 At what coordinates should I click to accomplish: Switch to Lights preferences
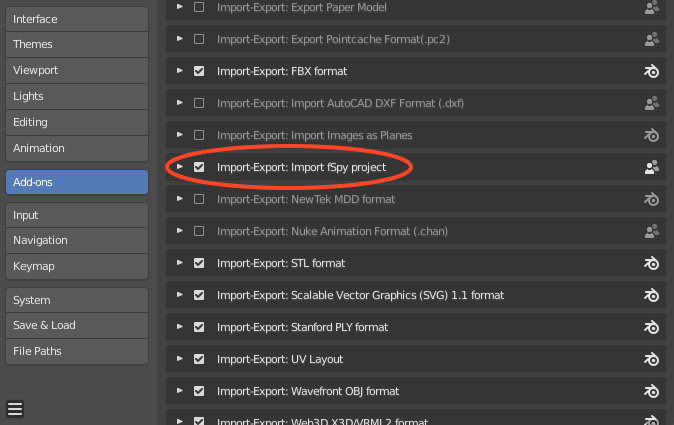tap(77, 96)
